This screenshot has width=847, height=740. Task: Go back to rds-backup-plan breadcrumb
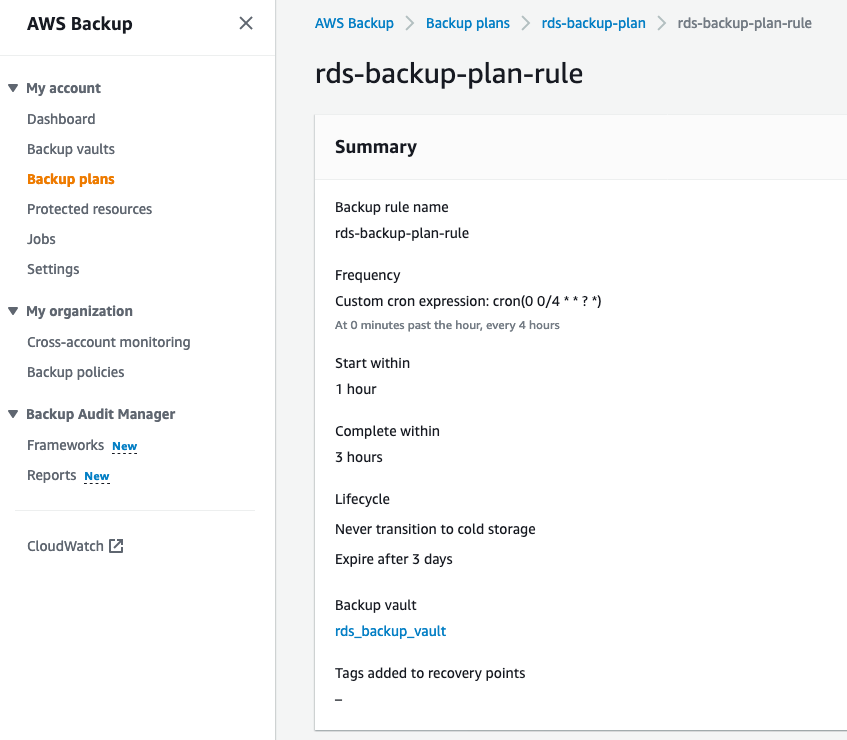coord(593,23)
